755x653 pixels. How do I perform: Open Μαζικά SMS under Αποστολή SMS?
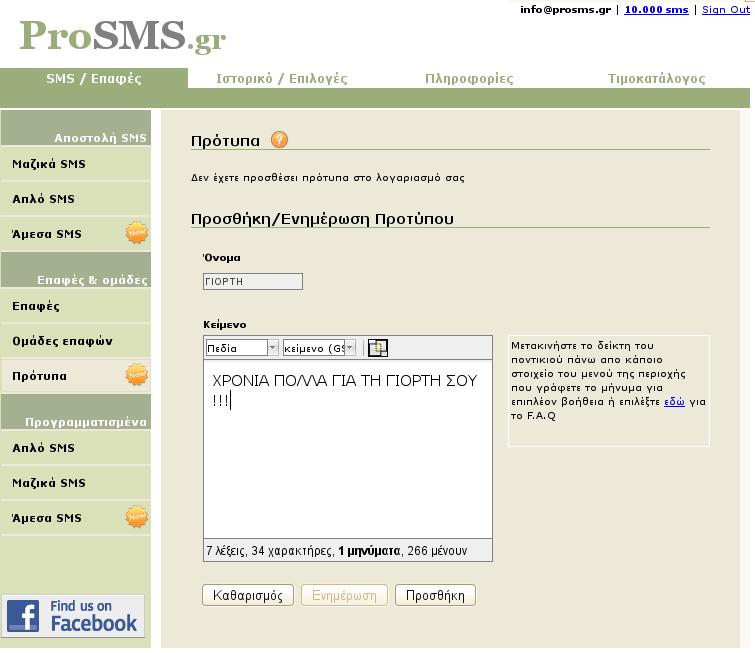[76, 164]
